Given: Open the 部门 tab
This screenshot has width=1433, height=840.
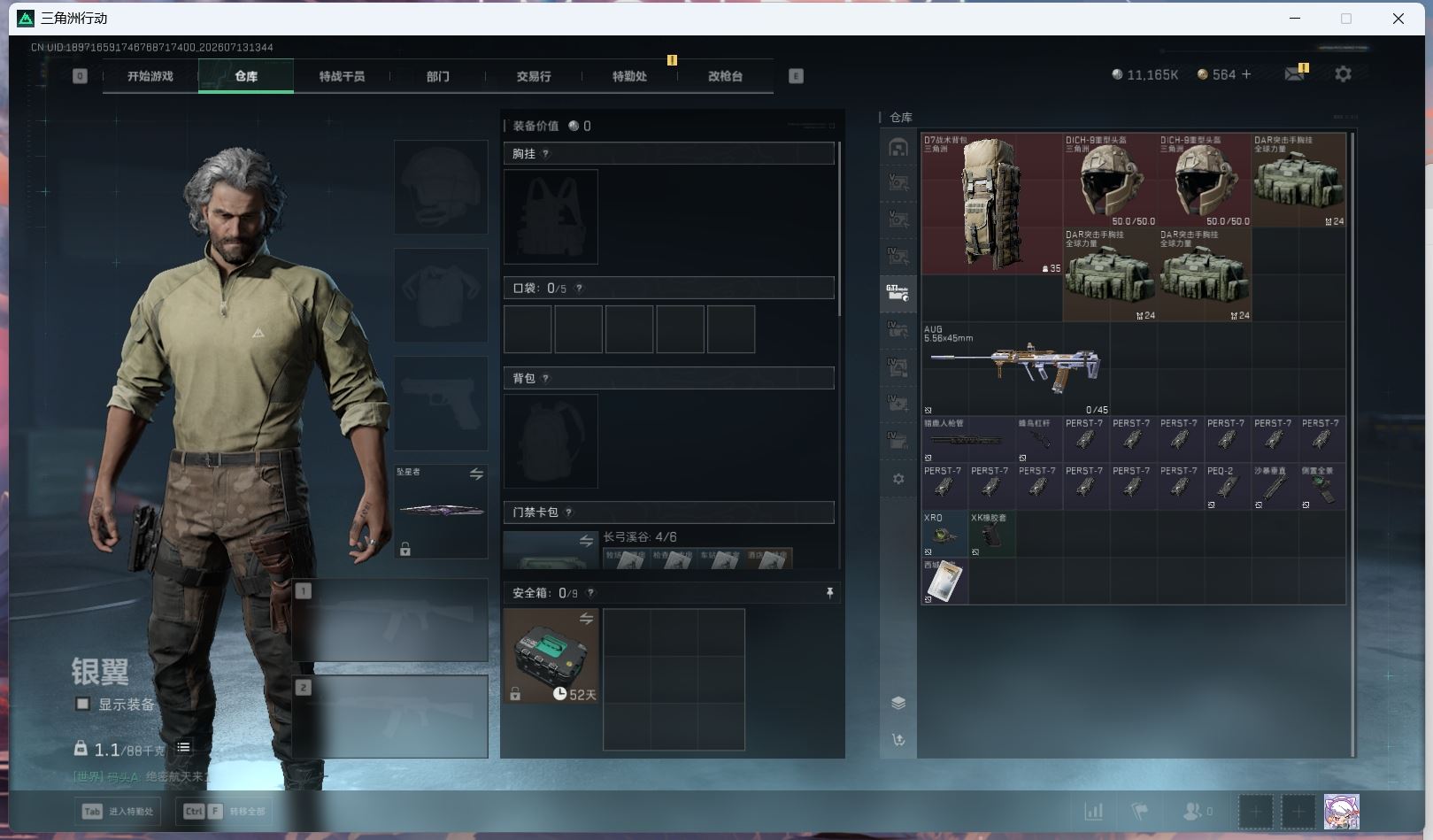Looking at the screenshot, I should tap(437, 76).
